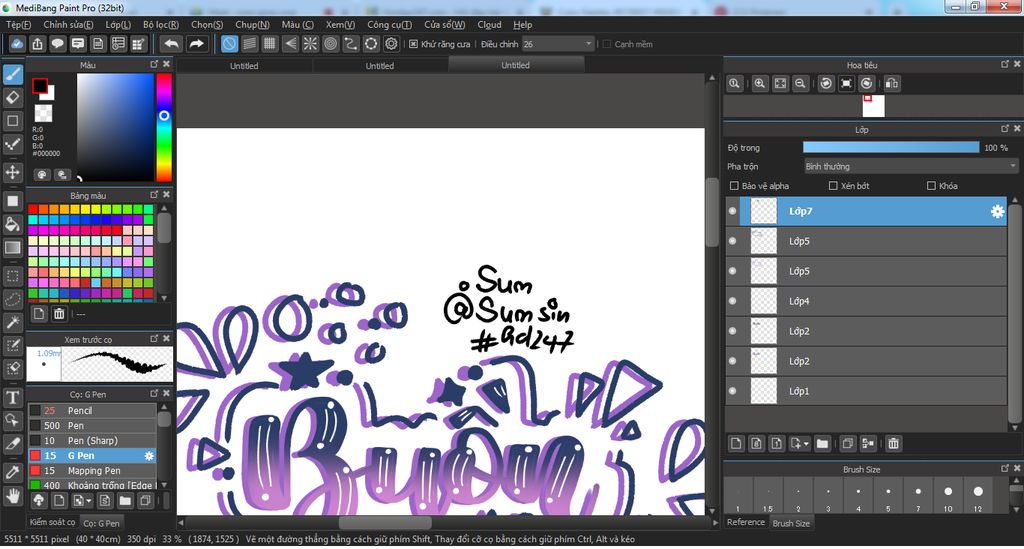
Task: Open G Pen brush settings gear
Action: click(149, 456)
